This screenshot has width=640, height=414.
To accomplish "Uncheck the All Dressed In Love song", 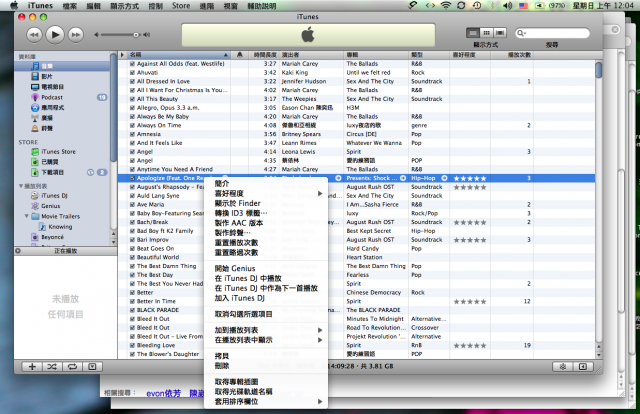I will (x=132, y=81).
